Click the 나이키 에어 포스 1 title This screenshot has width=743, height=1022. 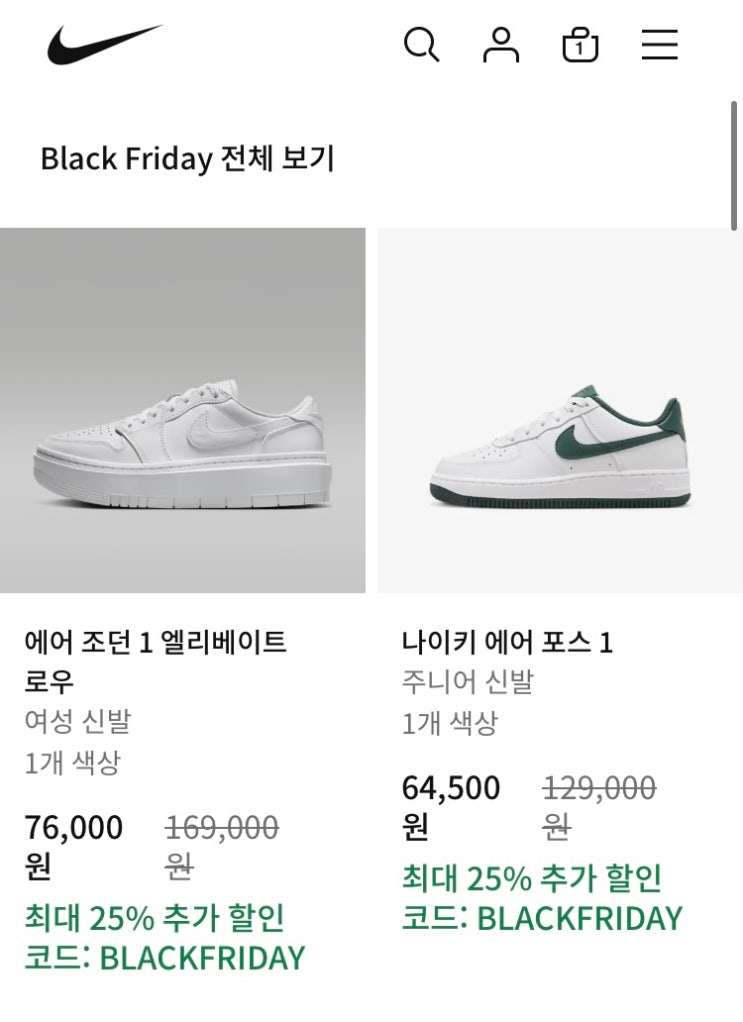coord(507,642)
